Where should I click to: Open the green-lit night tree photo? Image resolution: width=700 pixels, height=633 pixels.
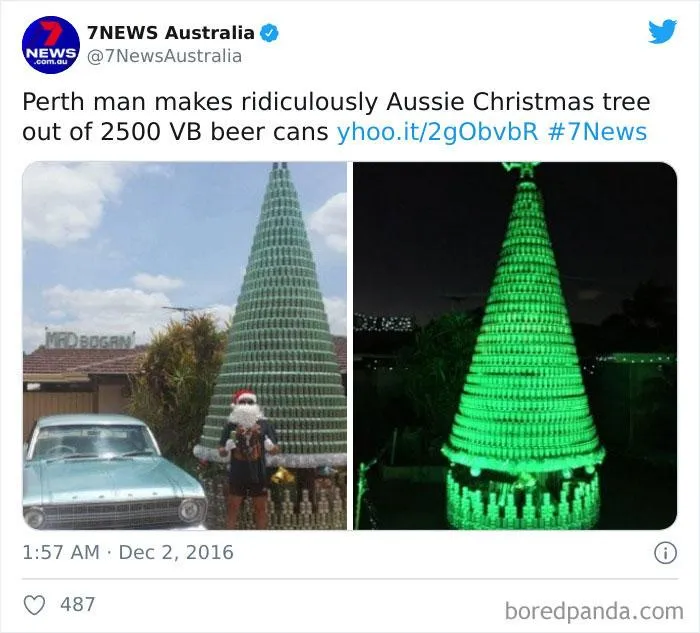coord(515,346)
